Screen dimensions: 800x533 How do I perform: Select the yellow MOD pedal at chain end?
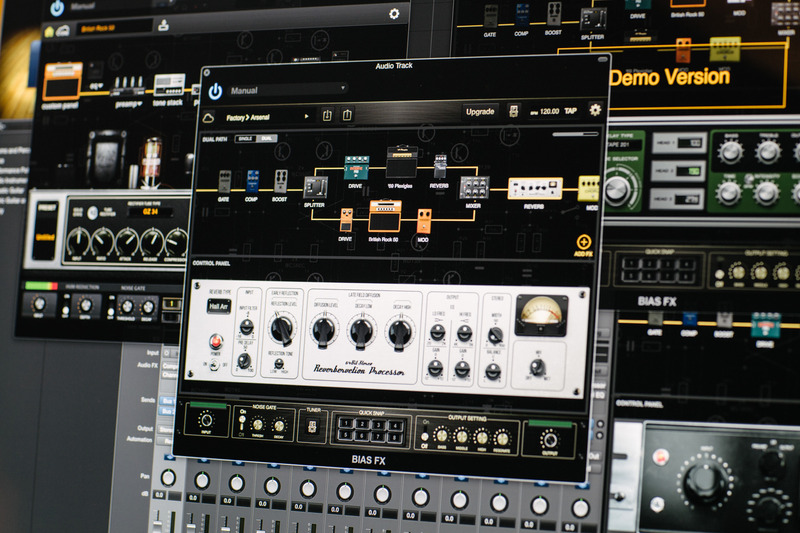point(588,189)
